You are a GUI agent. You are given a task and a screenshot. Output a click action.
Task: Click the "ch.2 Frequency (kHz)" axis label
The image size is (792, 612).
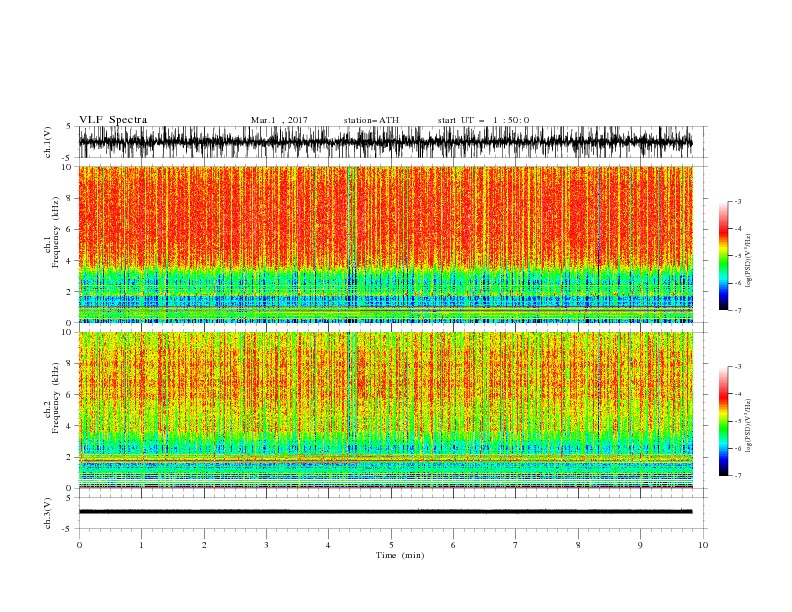pos(53,397)
